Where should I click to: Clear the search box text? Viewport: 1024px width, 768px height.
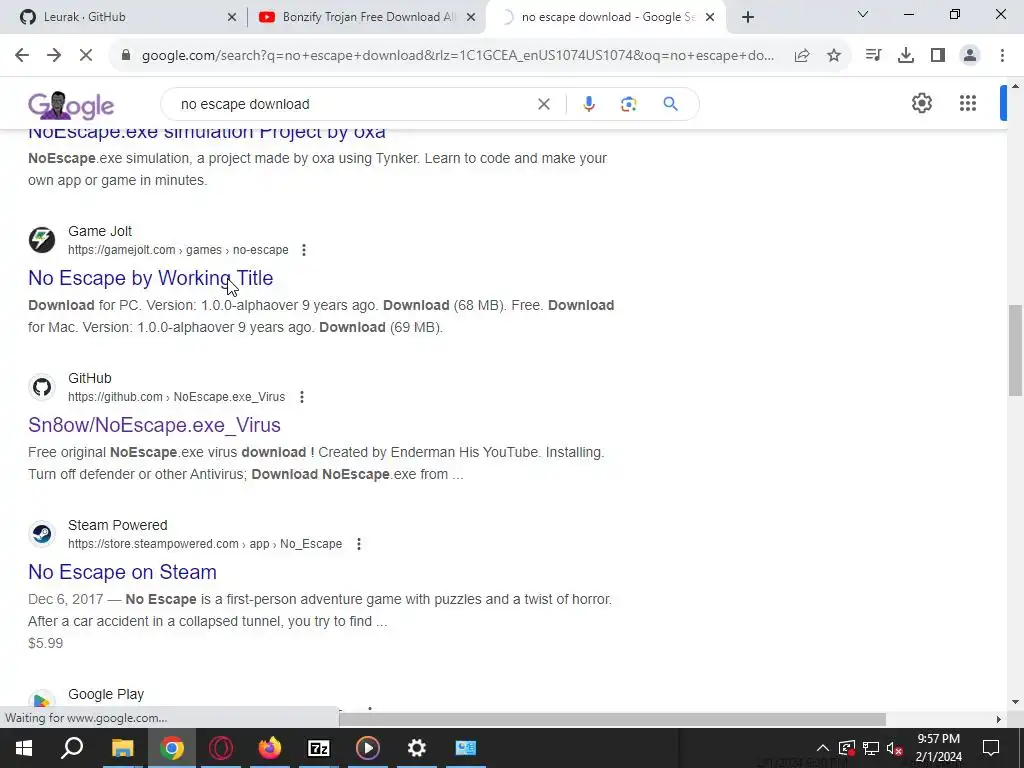point(543,104)
